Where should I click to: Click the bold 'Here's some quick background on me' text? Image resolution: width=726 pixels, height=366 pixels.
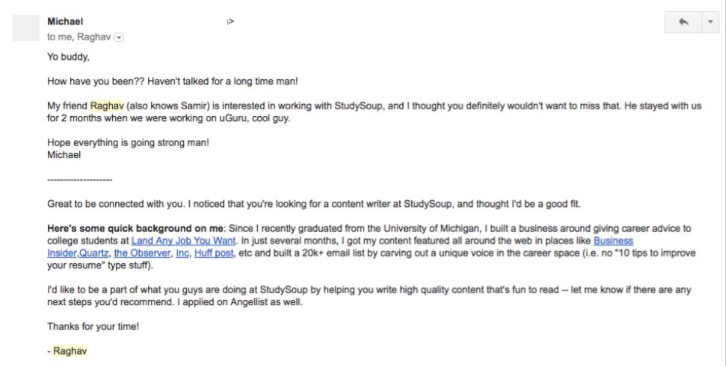click(x=135, y=228)
